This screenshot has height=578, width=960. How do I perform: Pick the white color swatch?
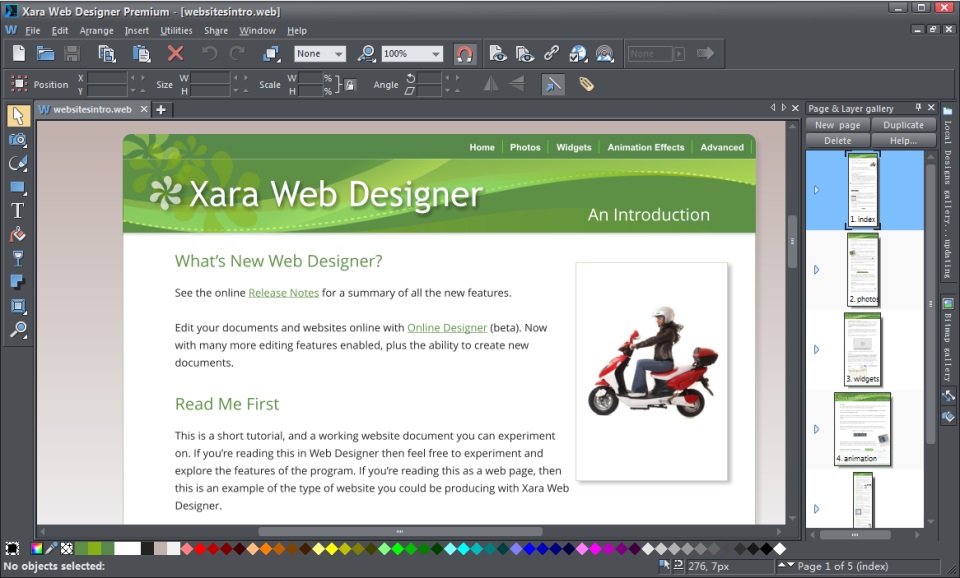coord(127,548)
